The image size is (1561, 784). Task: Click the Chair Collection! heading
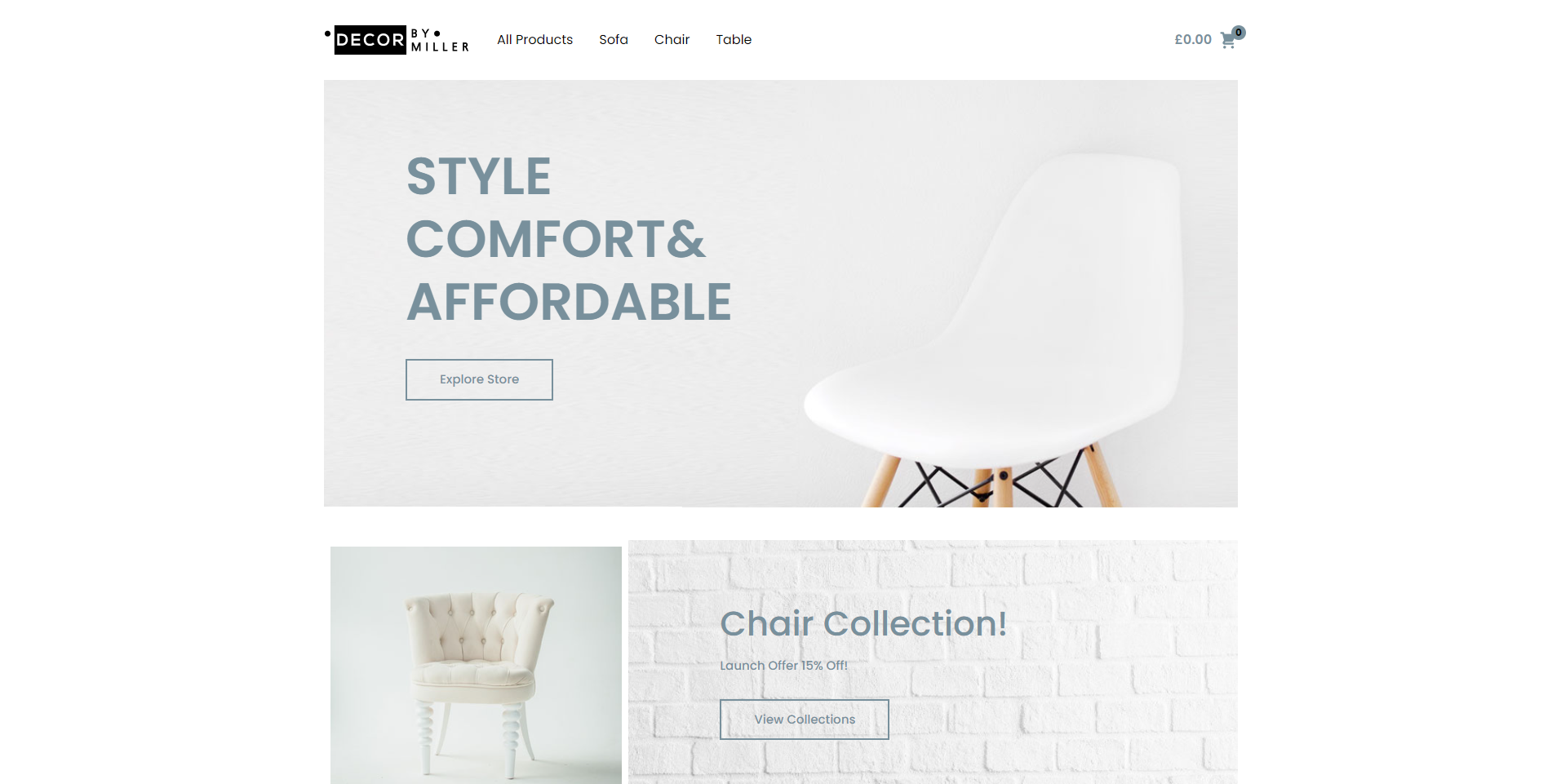click(x=863, y=624)
